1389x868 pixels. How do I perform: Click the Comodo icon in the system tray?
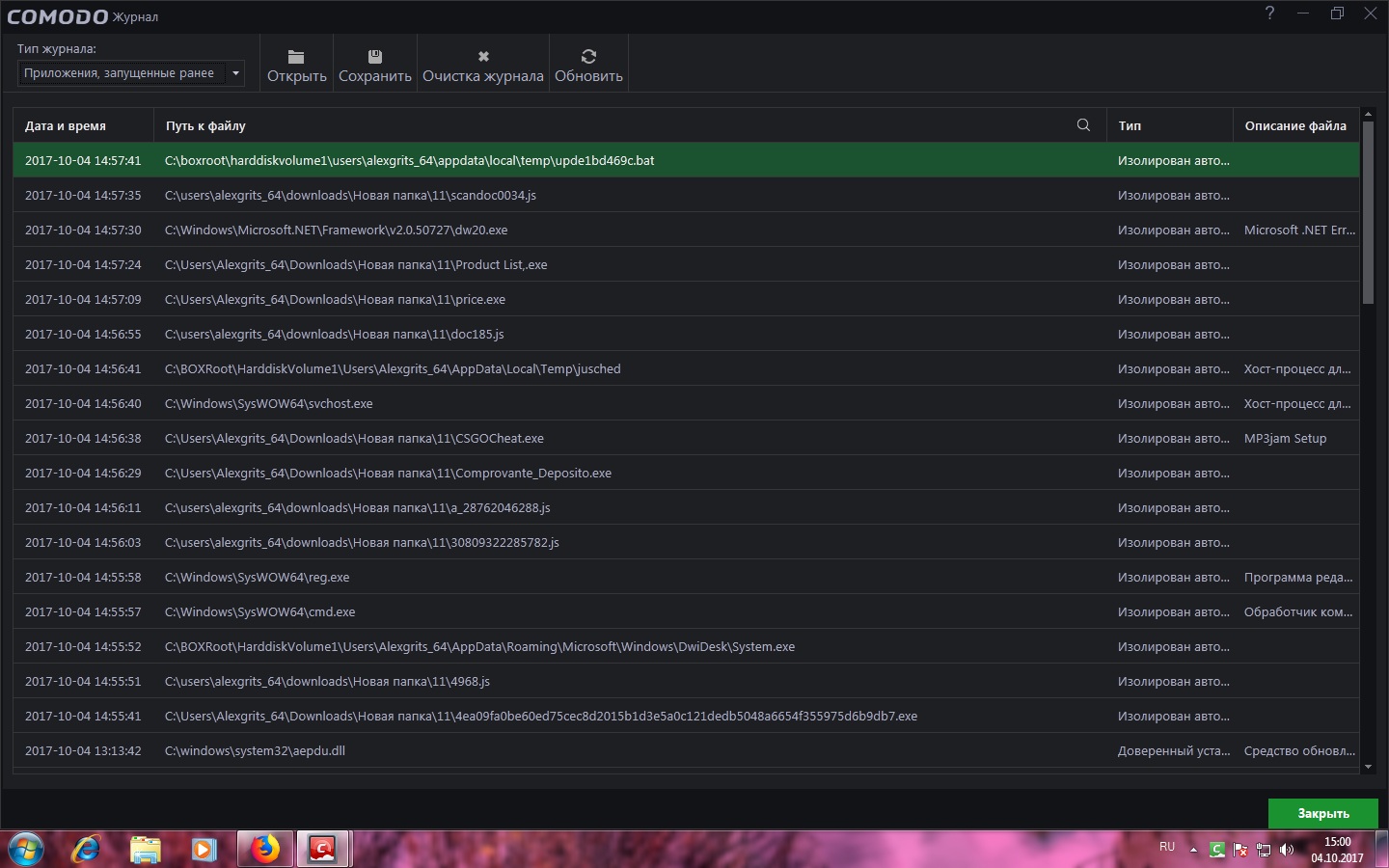point(1217,850)
